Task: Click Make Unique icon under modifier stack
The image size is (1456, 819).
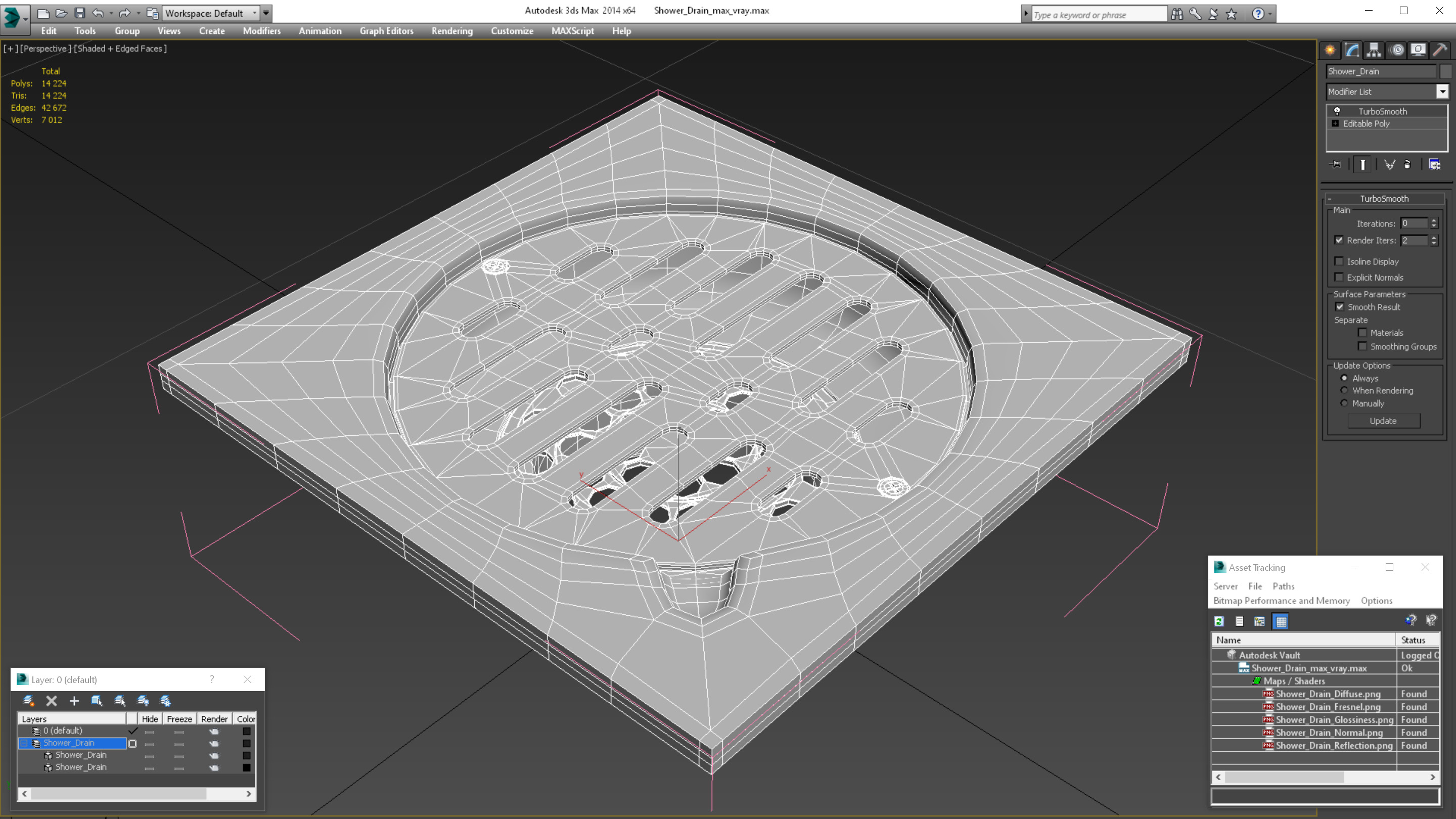Action: click(x=1389, y=164)
